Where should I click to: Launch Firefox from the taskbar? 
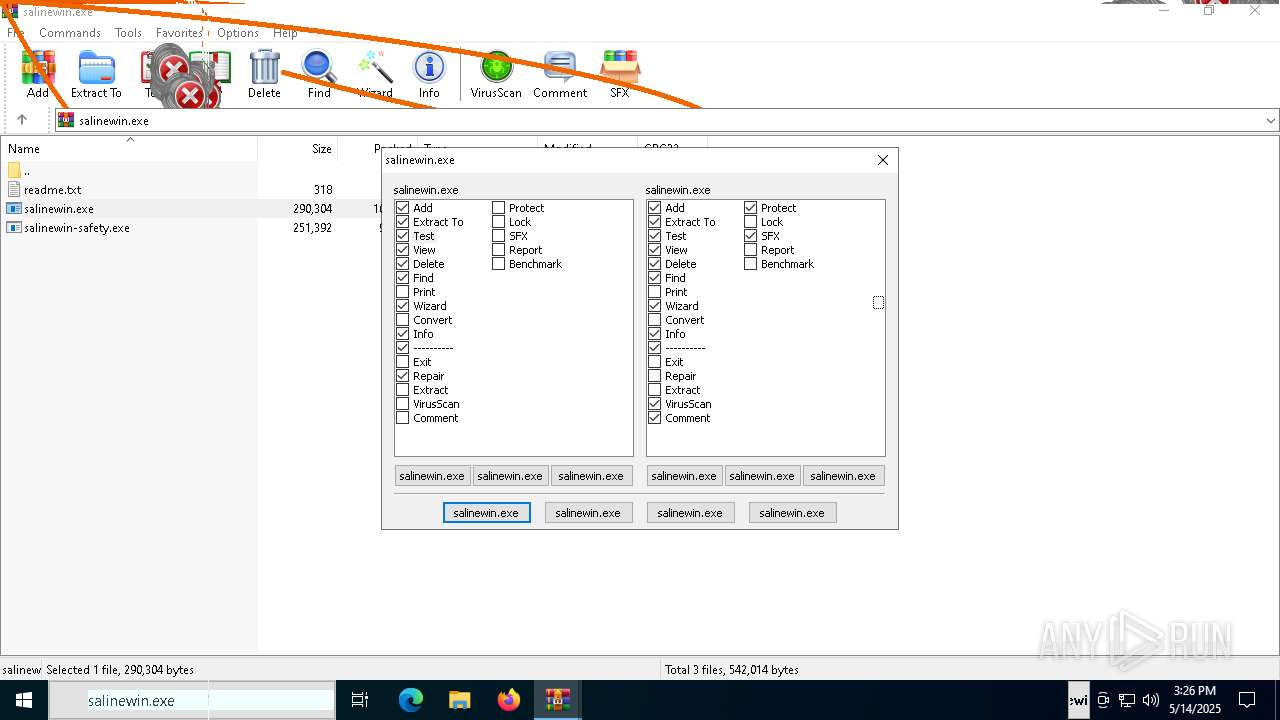pyautogui.click(x=509, y=700)
